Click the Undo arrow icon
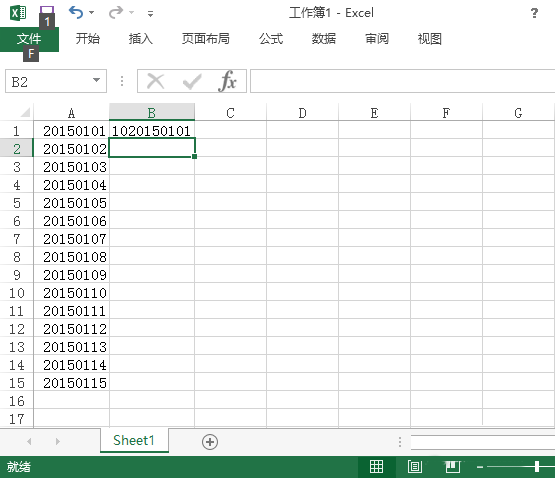The height and width of the screenshot is (478, 555). point(76,12)
